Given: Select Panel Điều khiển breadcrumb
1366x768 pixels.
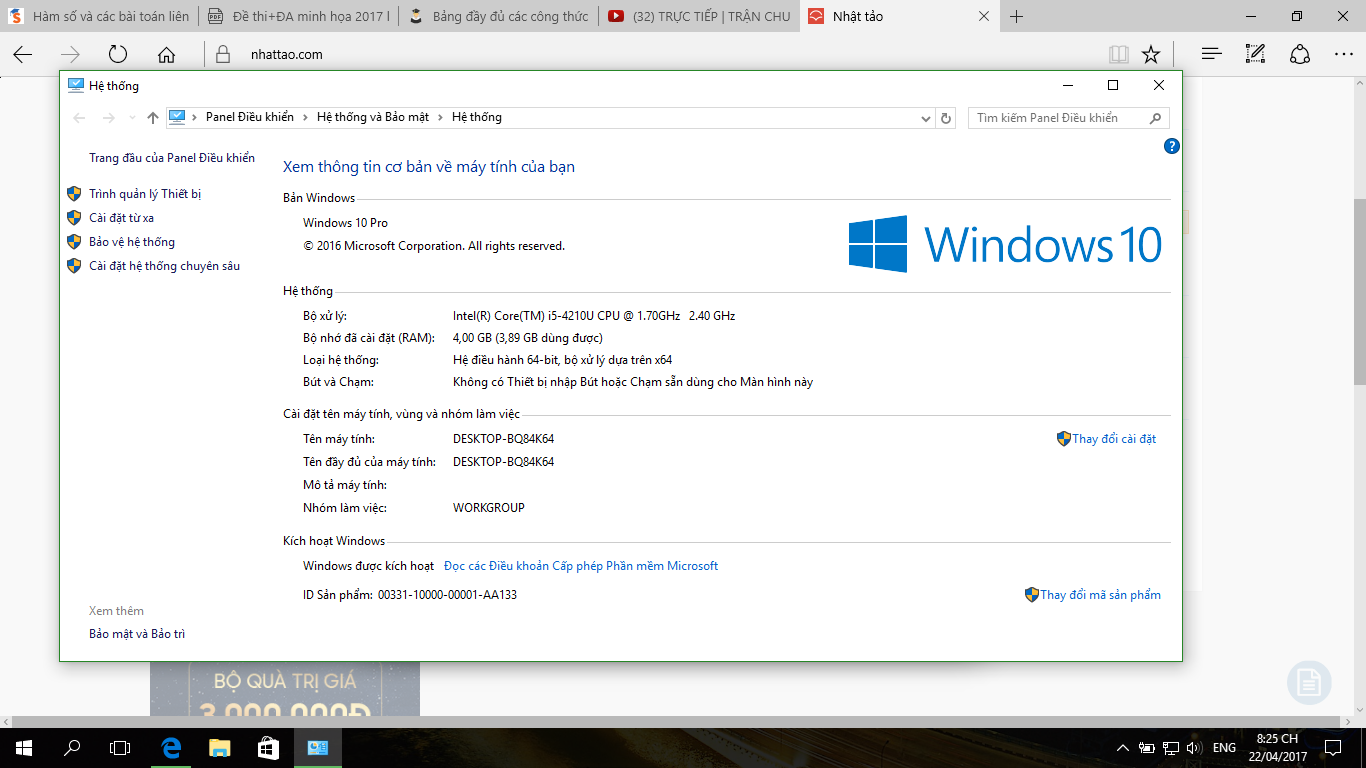Looking at the screenshot, I should point(250,117).
